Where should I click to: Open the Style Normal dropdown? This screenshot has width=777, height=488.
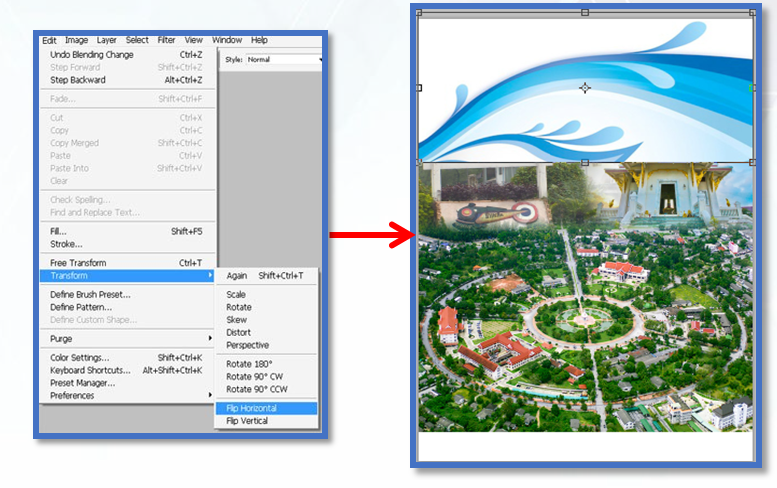[284, 59]
